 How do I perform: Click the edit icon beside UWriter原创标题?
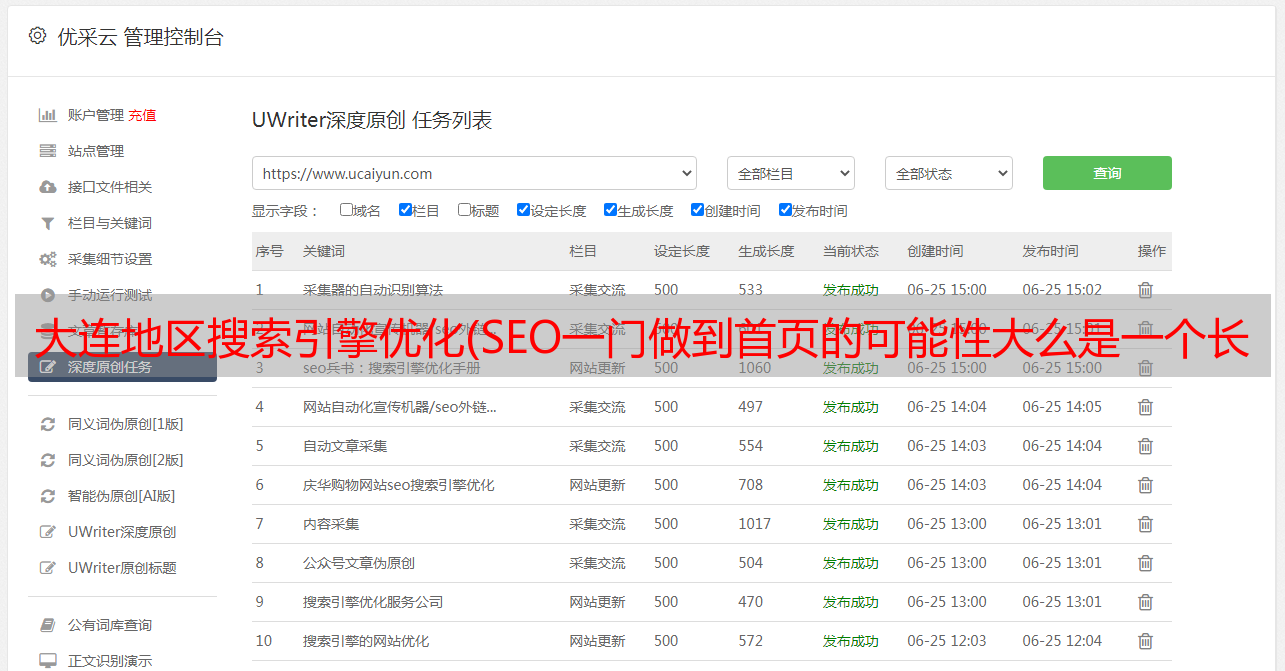point(47,568)
